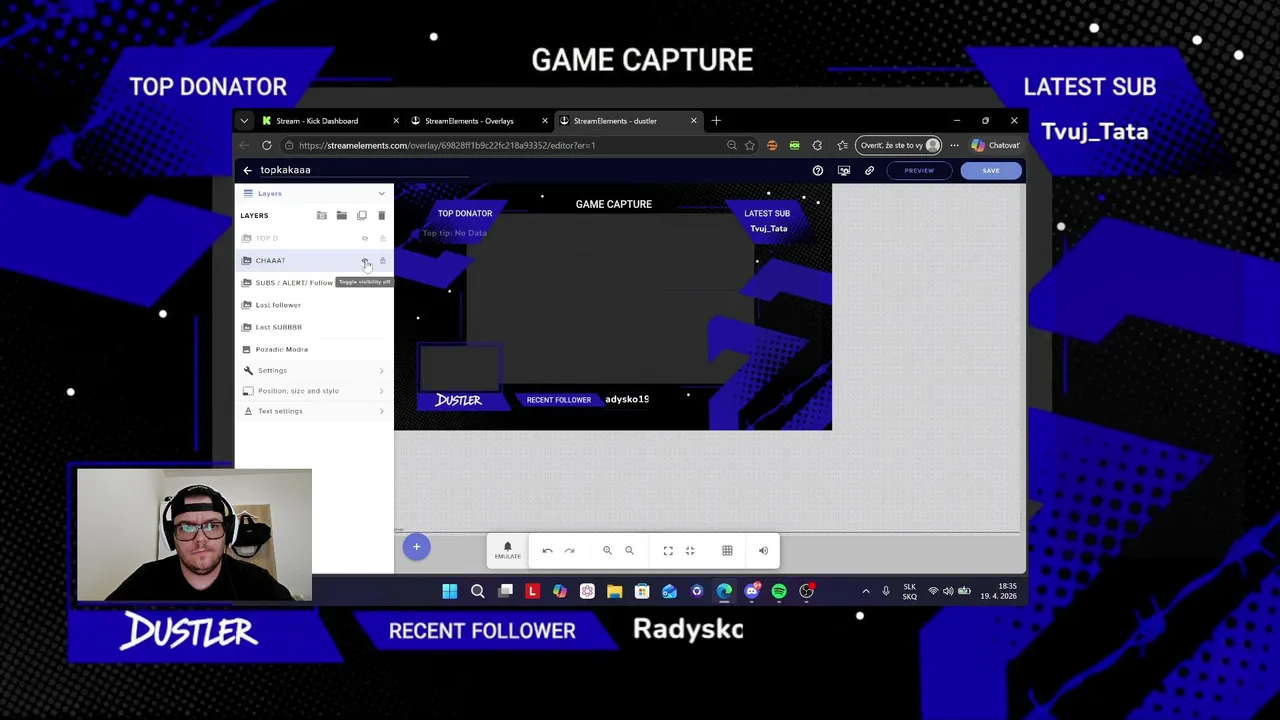This screenshot has height=720, width=1280.
Task: Reload the page in the browser
Action: tap(267, 145)
